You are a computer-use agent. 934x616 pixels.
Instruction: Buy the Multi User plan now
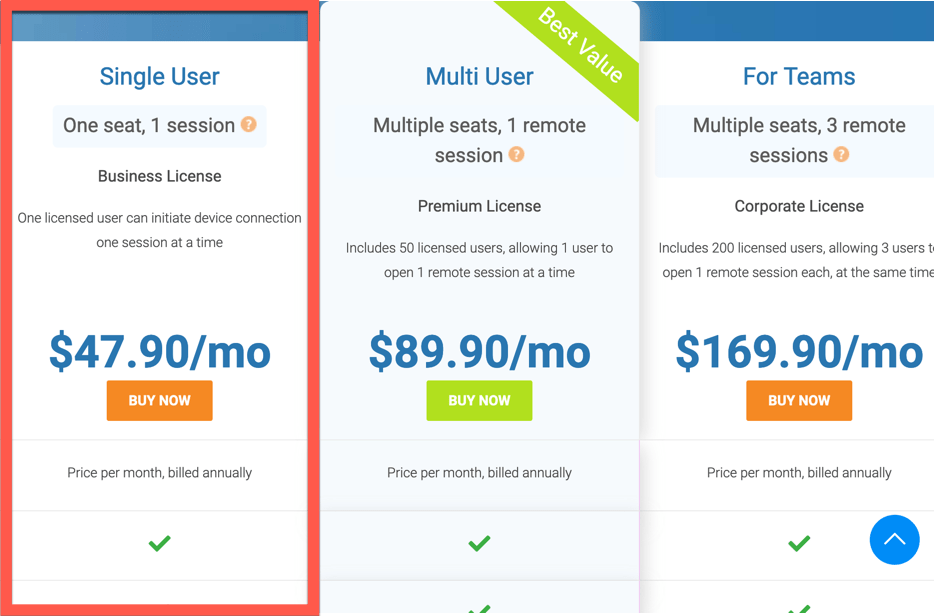(480, 400)
